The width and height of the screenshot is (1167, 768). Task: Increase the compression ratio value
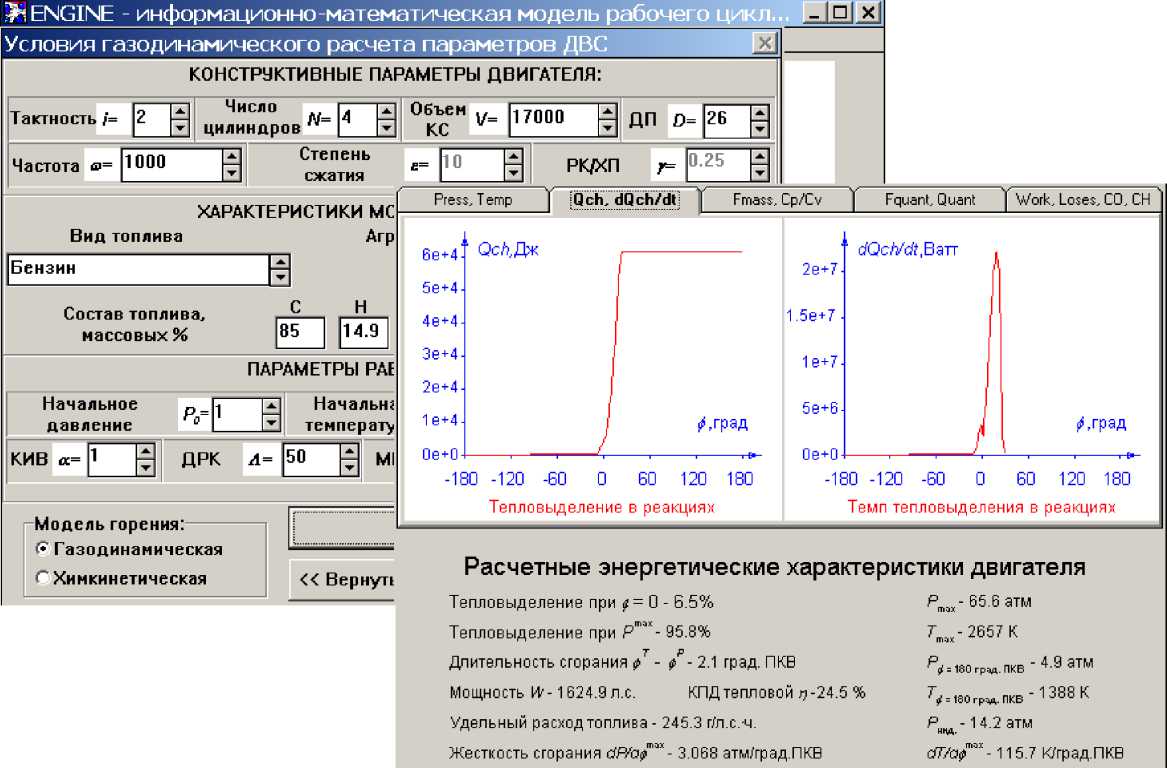(x=513, y=157)
